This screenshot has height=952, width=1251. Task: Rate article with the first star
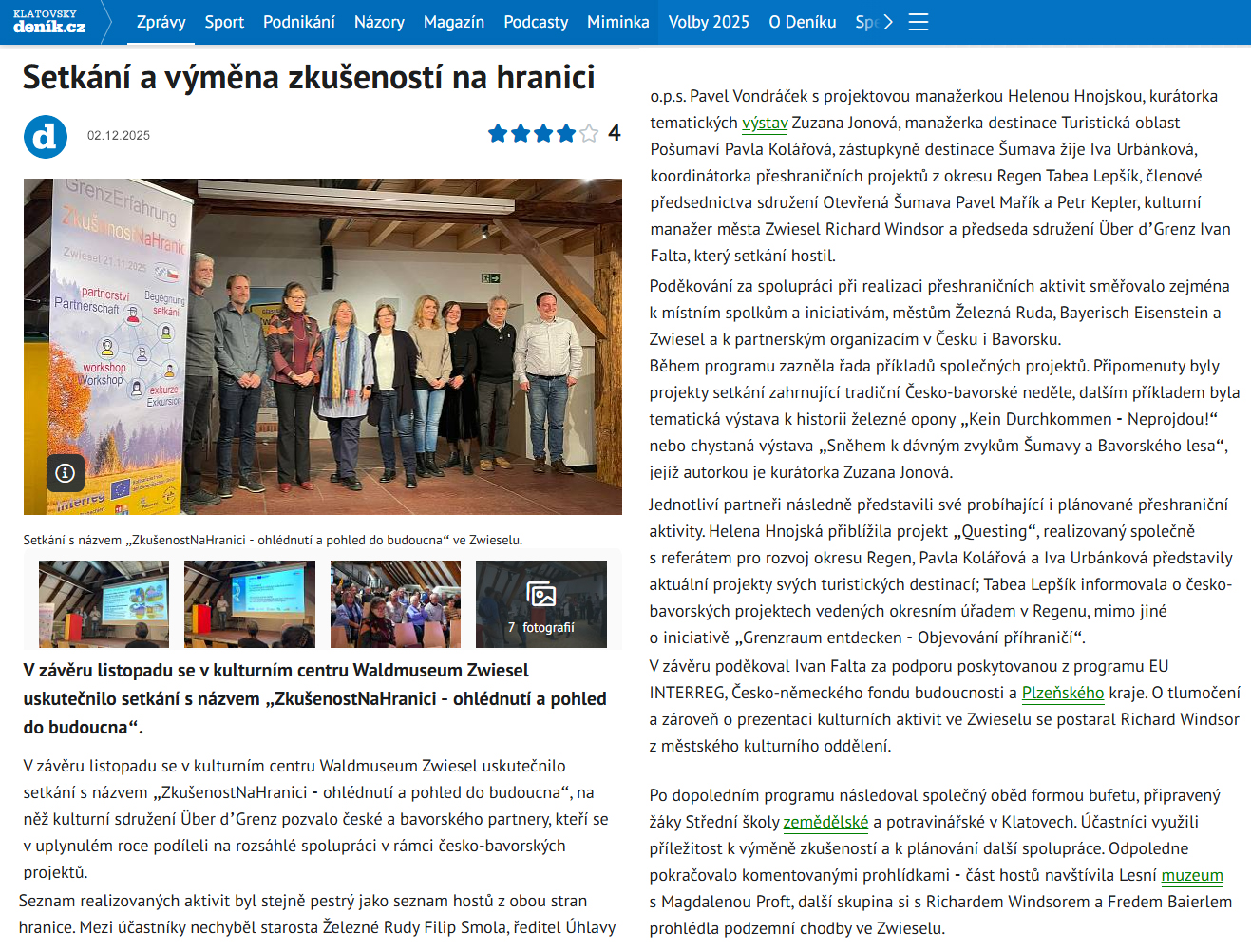[x=498, y=134]
